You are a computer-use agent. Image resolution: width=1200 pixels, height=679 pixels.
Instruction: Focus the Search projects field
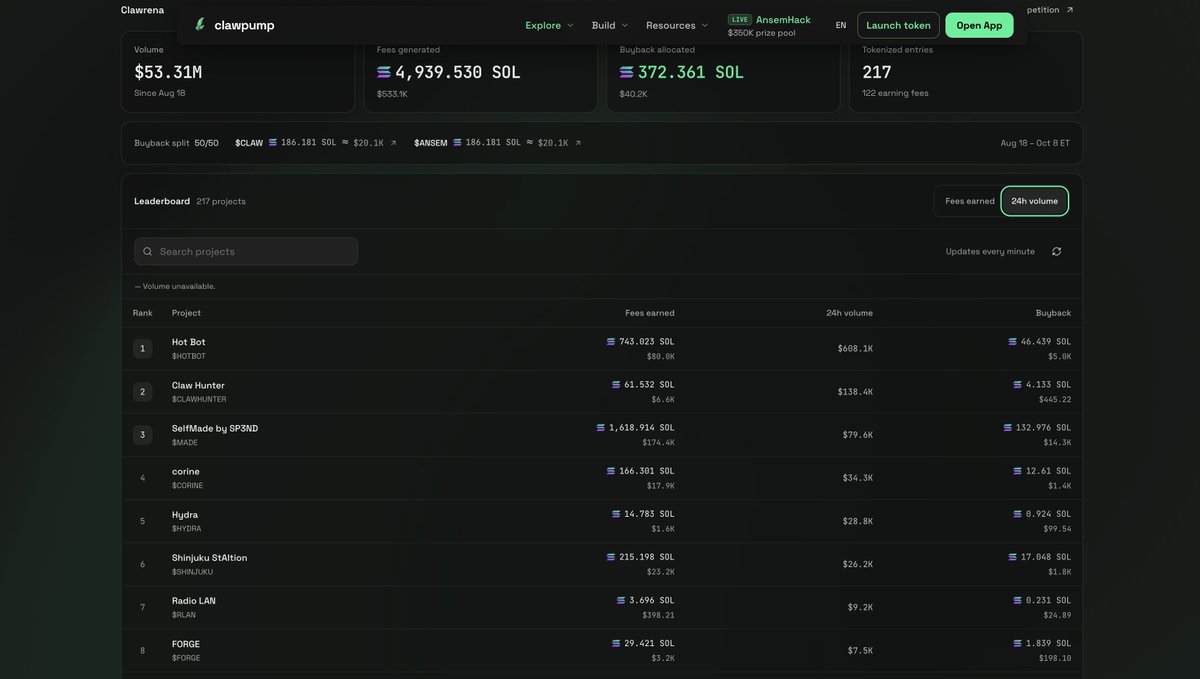coord(246,252)
